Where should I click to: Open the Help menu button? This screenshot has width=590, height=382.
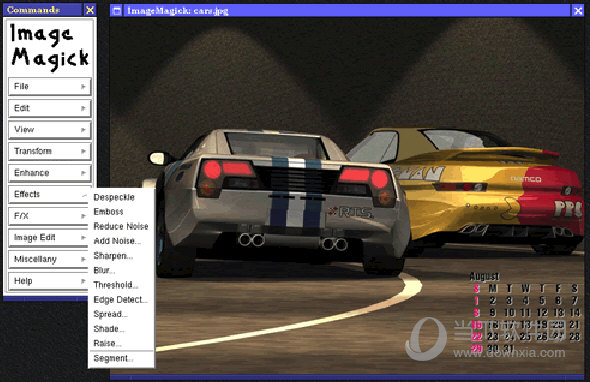tap(48, 281)
